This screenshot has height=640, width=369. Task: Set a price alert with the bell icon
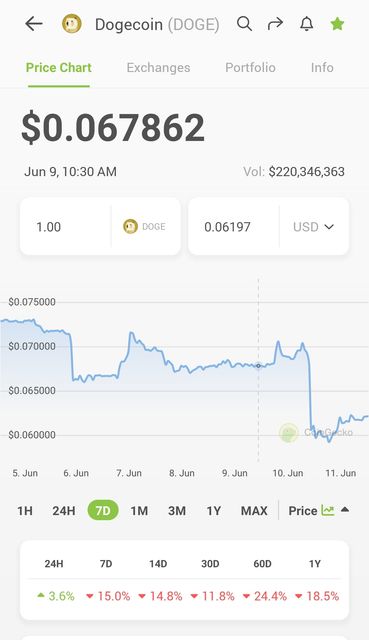(x=307, y=24)
